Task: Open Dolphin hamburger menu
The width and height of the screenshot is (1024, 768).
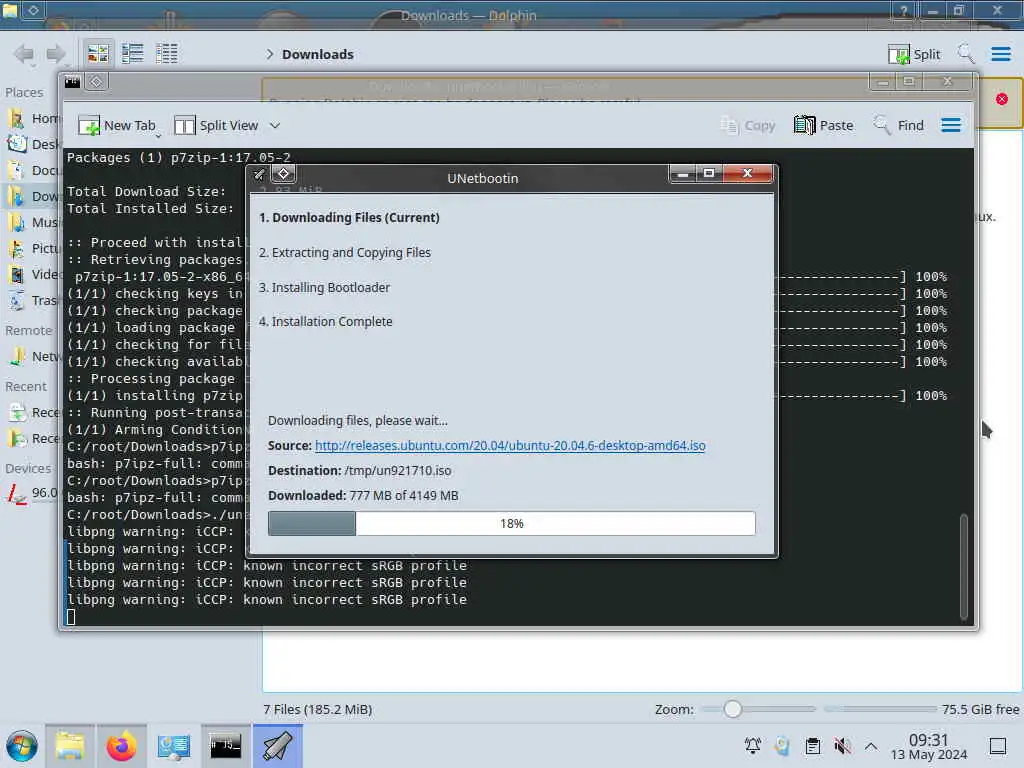Action: tap(1001, 54)
